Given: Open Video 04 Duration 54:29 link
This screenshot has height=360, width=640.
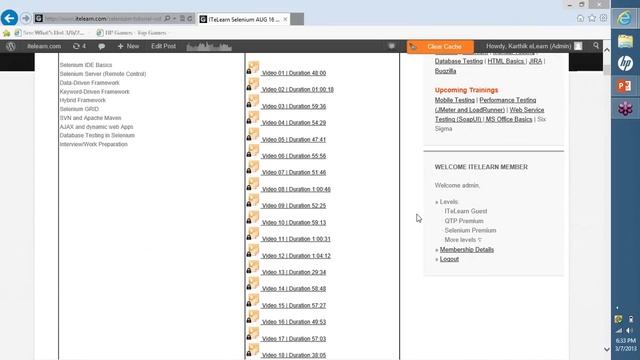Looking at the screenshot, I should click(x=293, y=122).
